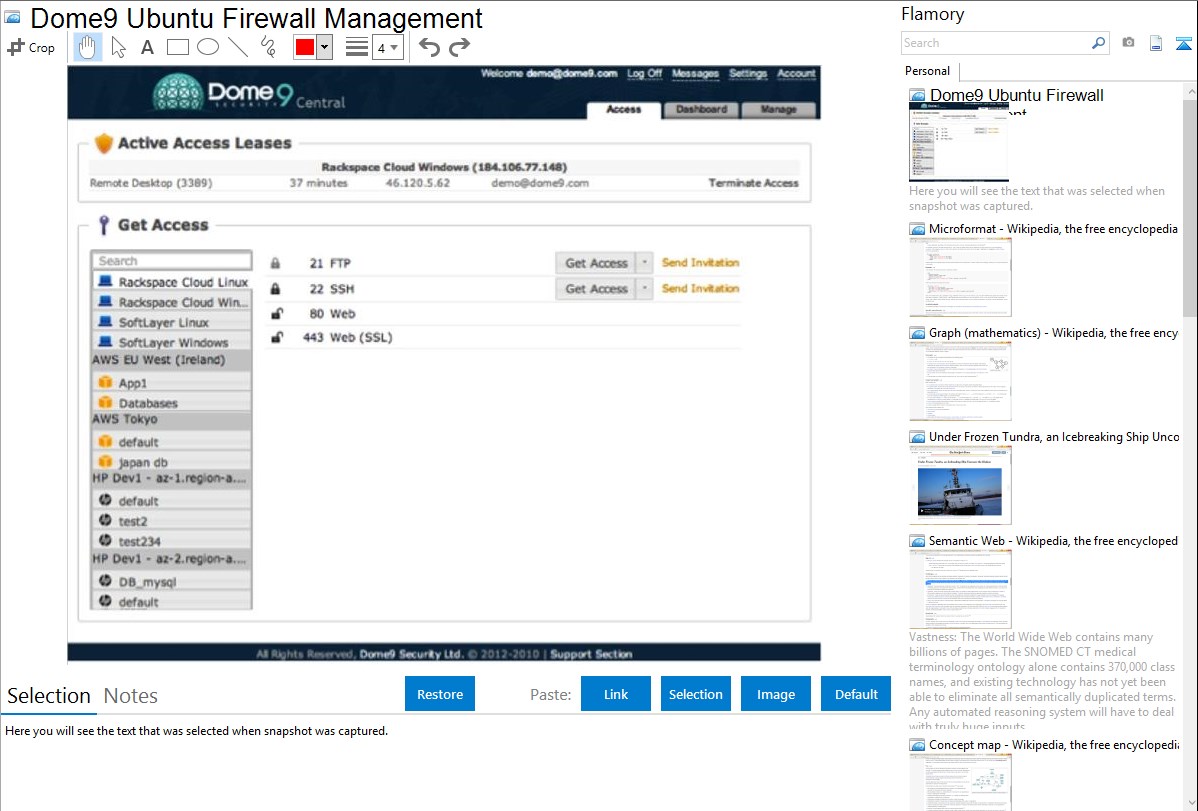Viewport: 1198px width, 811px height.
Task: Open the color picker dropdown arrow
Action: (x=324, y=47)
